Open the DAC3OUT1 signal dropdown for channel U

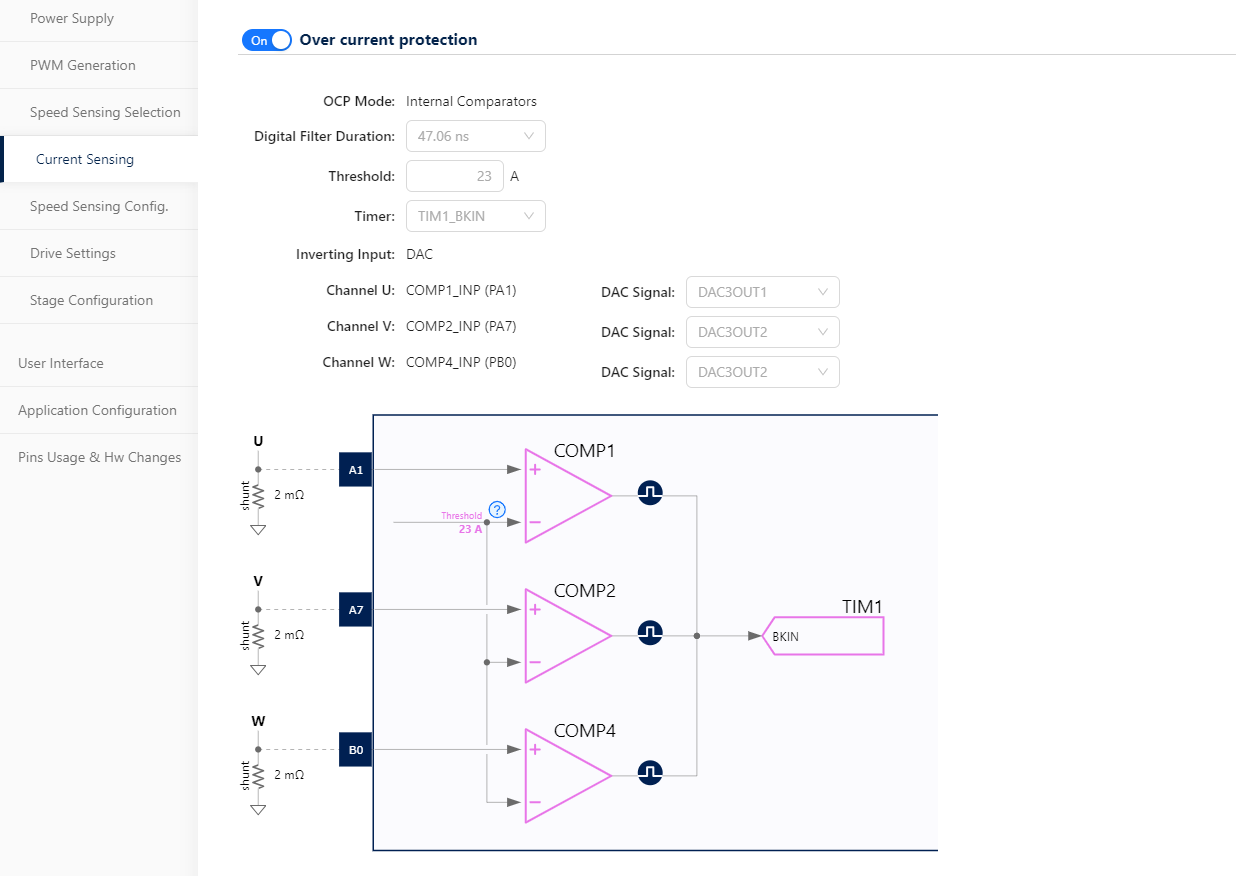(x=762, y=292)
